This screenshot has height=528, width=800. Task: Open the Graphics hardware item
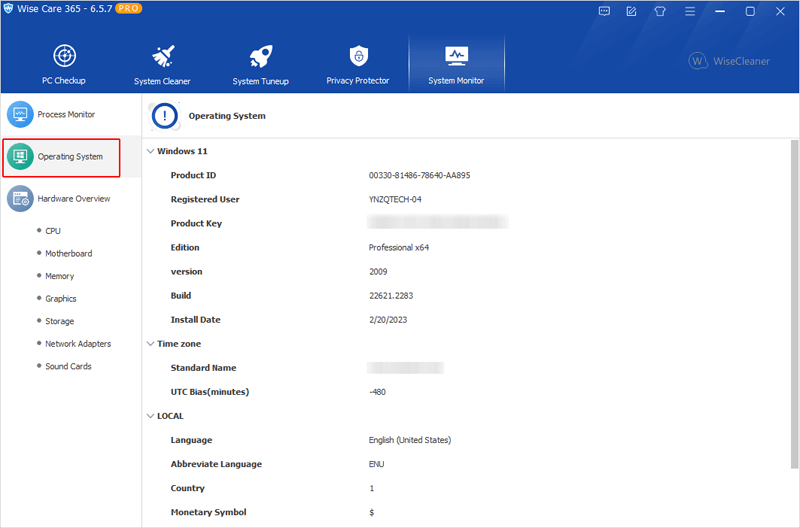coord(61,298)
